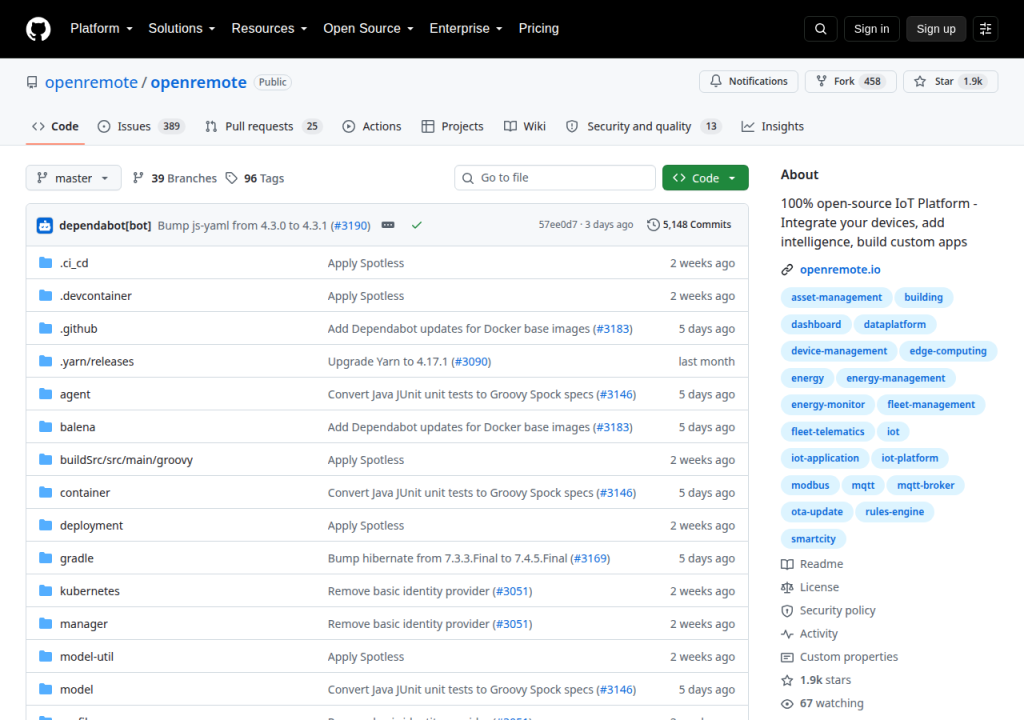View the 39 Branches link

pos(175,178)
